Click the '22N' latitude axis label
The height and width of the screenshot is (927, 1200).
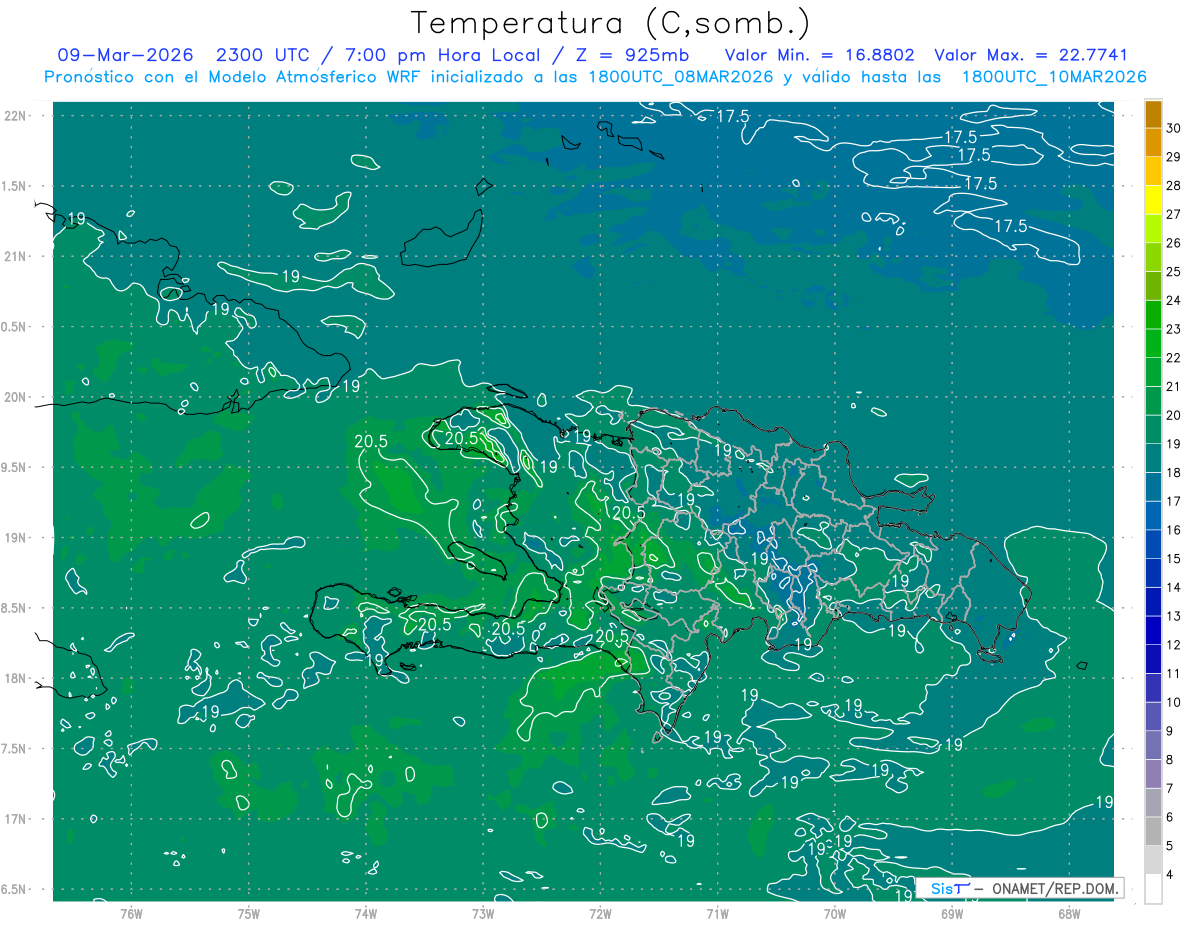pos(17,115)
